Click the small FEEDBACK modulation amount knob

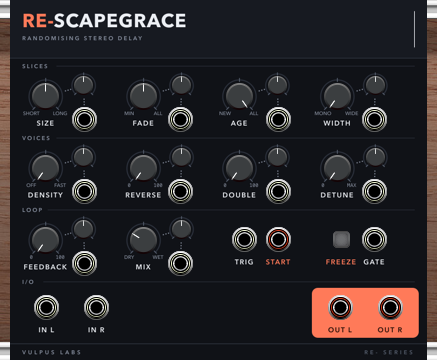pyautogui.click(x=84, y=229)
